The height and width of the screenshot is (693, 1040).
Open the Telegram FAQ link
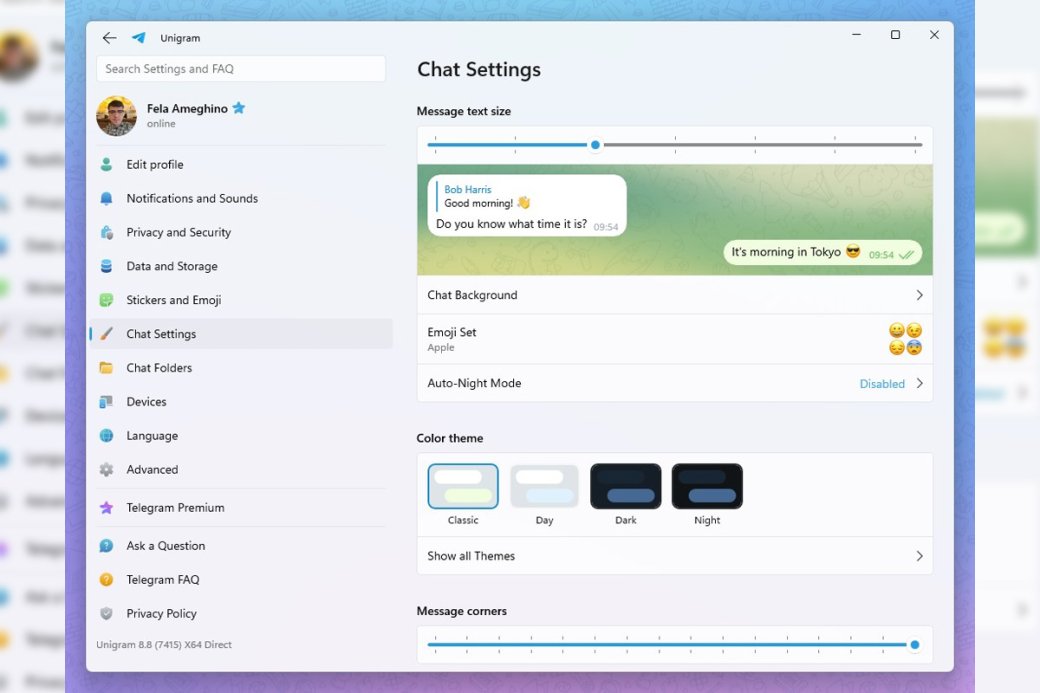coord(241,580)
